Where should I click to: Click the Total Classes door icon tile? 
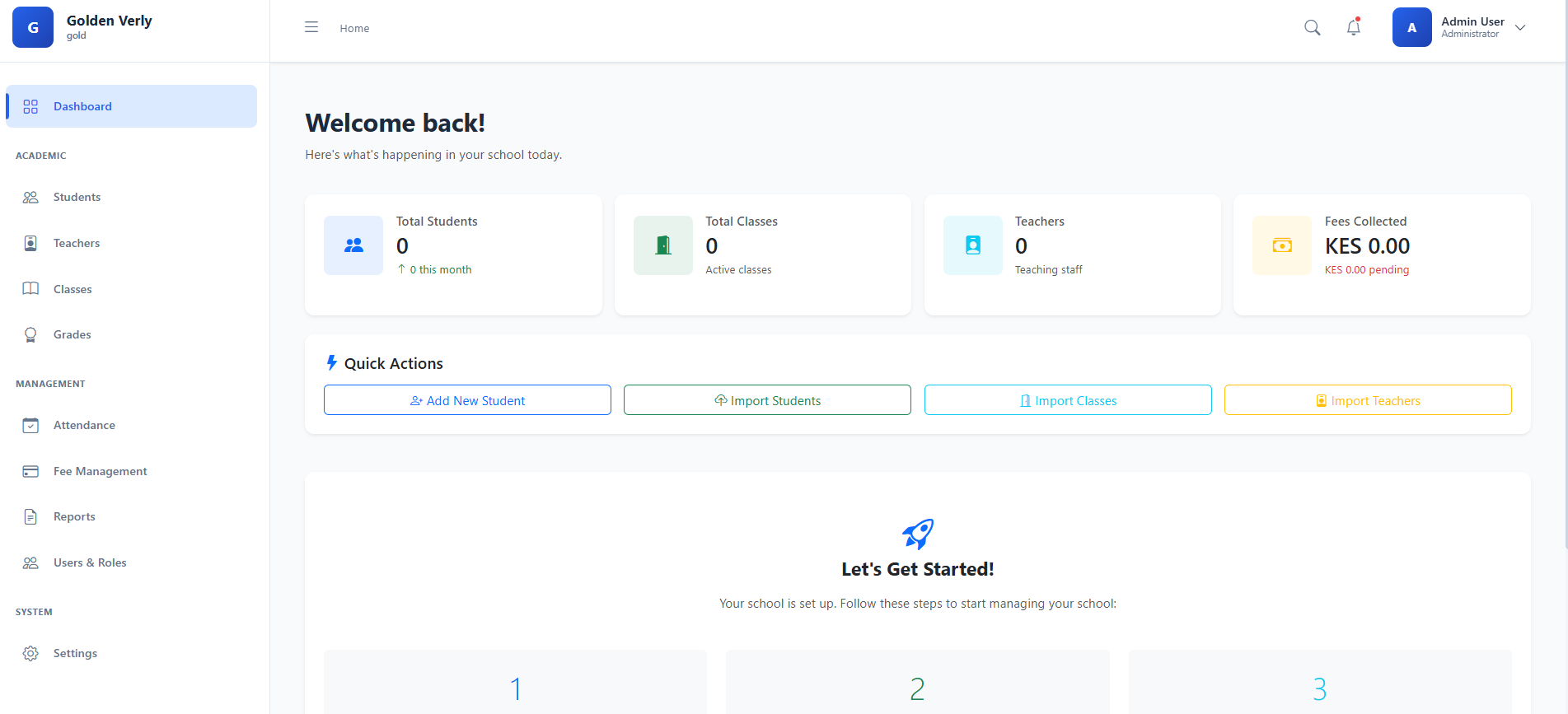(663, 245)
